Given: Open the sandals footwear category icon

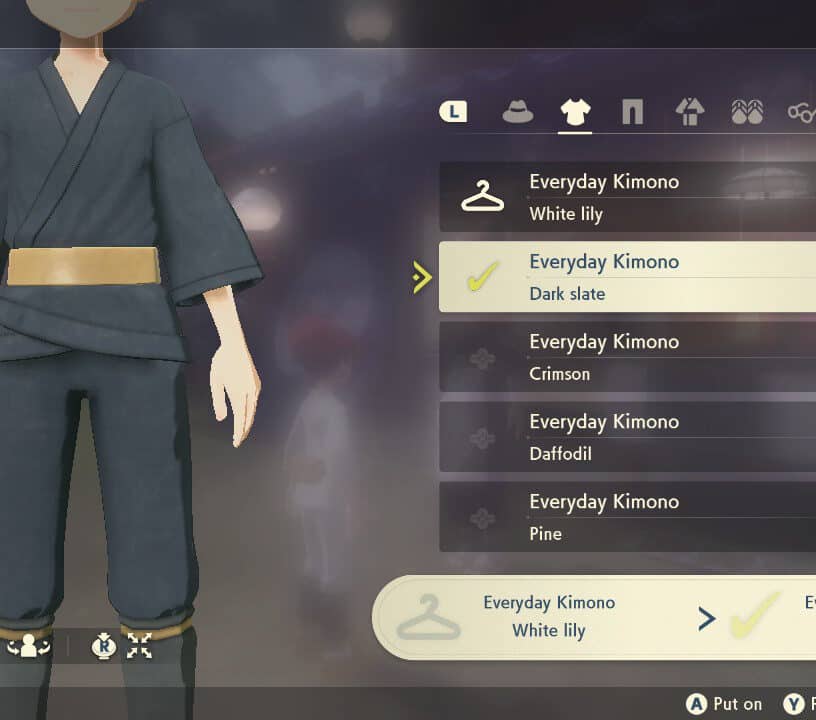Looking at the screenshot, I should pyautogui.click(x=747, y=111).
